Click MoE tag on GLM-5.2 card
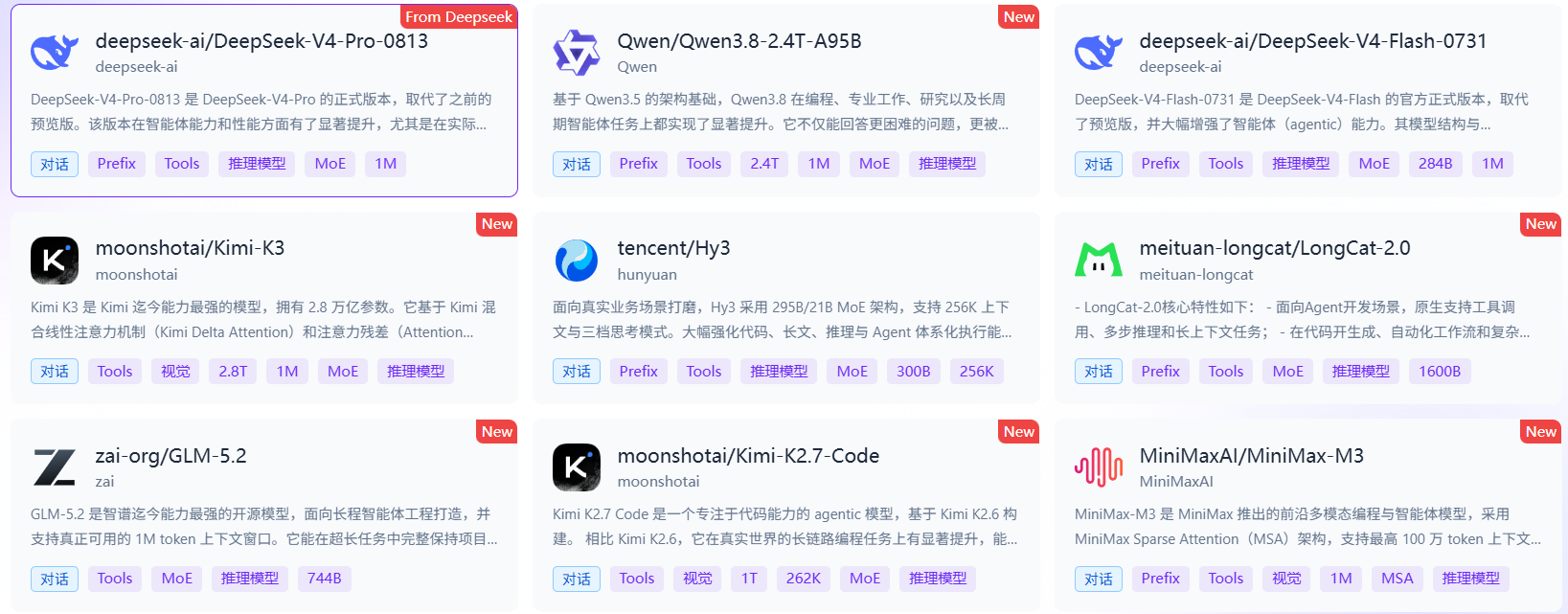The image size is (1568, 614). (x=177, y=579)
